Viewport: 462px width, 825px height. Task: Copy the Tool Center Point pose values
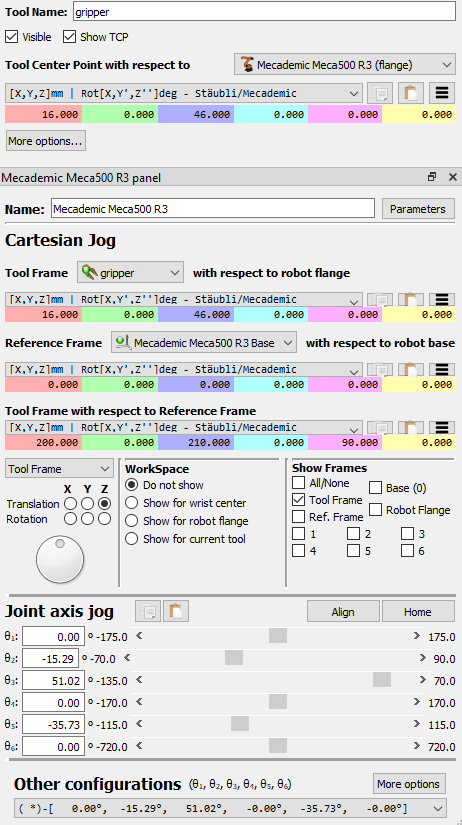tap(380, 93)
